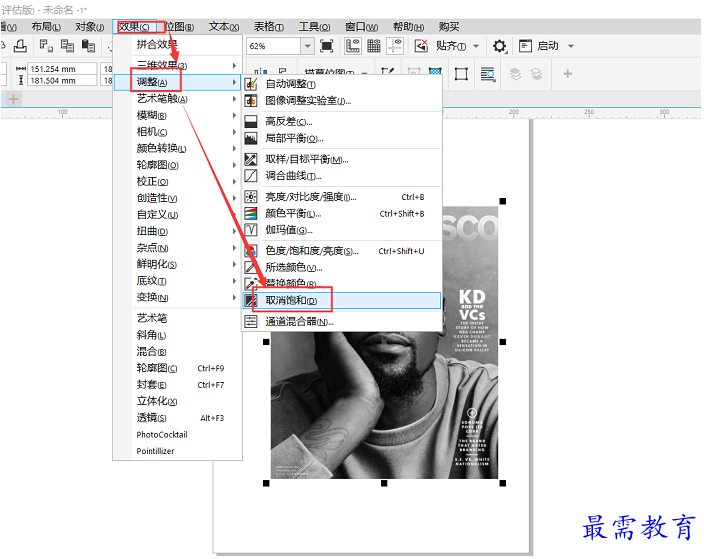Click the width field showing 151.254 mm

point(62,69)
